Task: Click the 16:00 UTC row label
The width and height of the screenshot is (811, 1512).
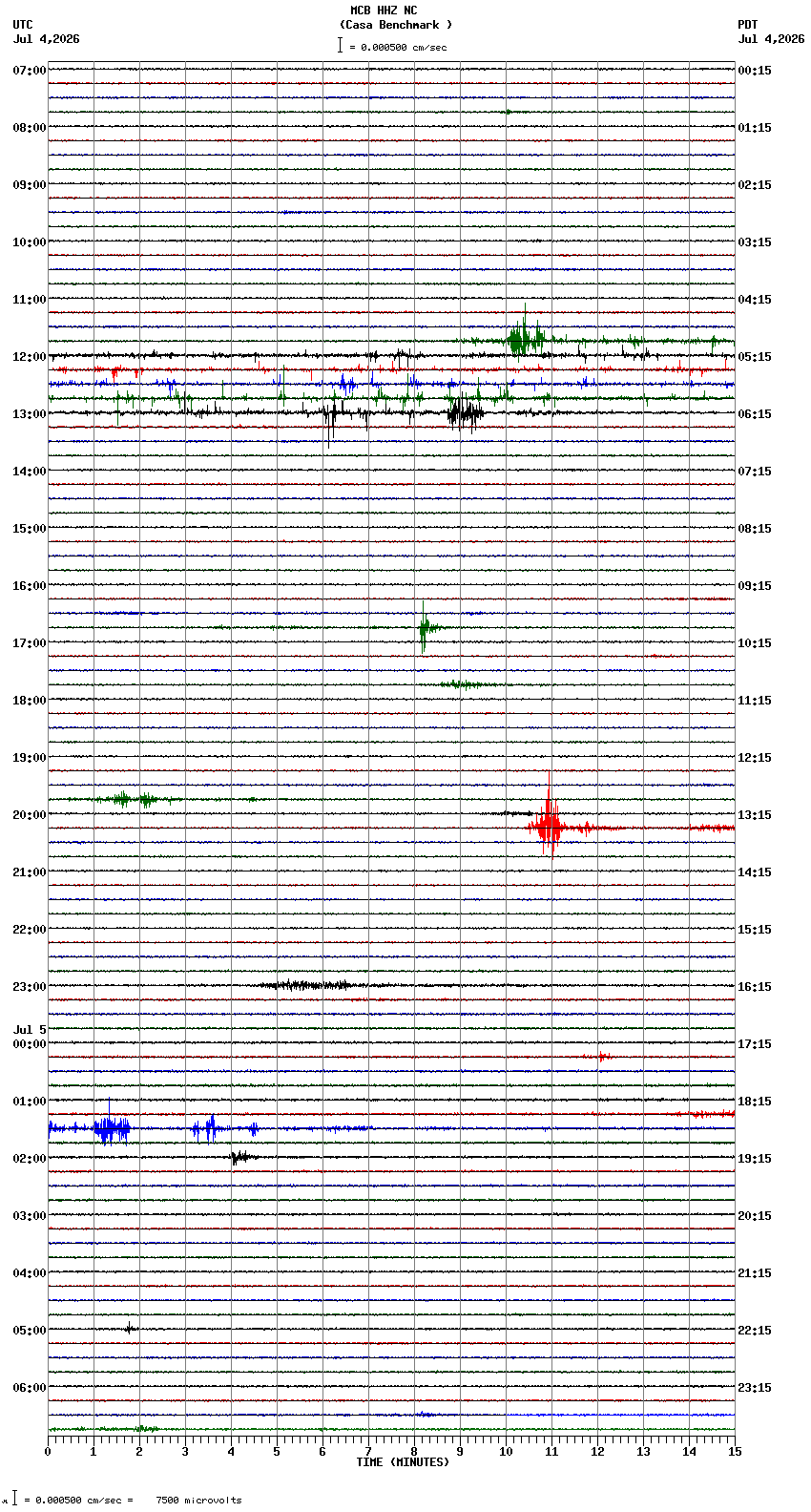Action: coord(30,586)
